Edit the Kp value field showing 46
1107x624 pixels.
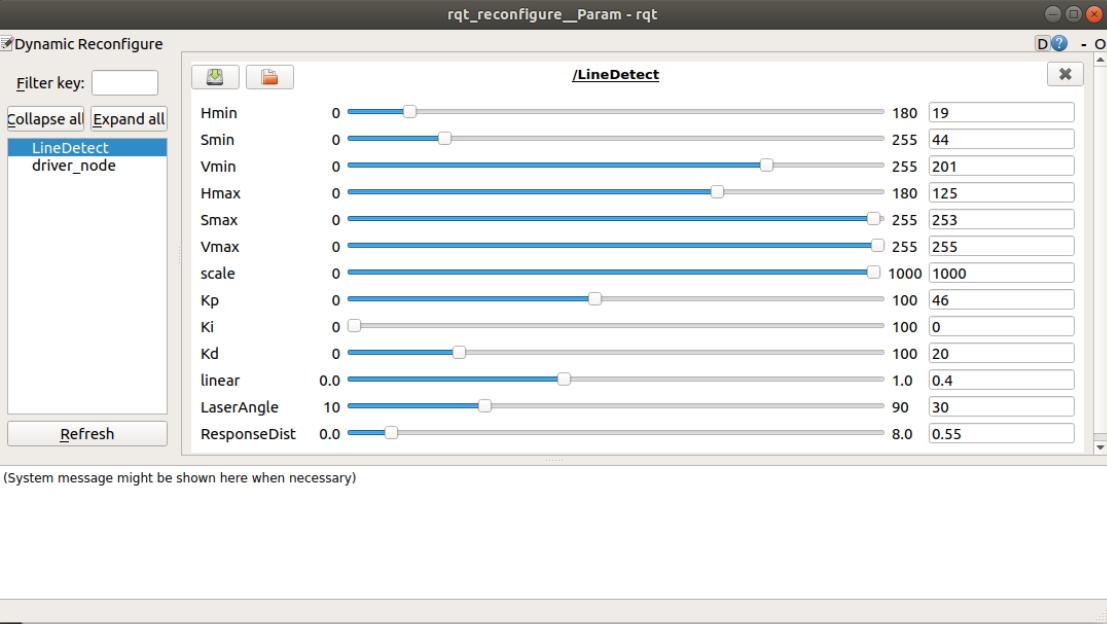[1001, 300]
